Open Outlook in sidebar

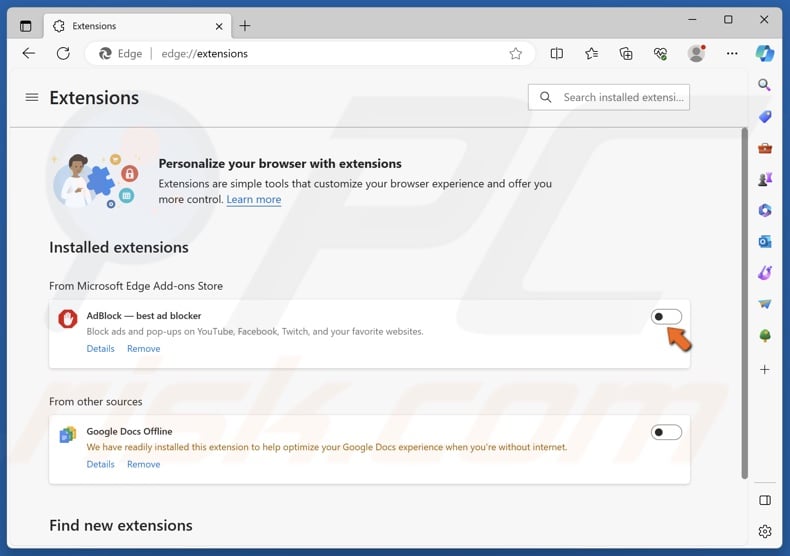pos(765,242)
